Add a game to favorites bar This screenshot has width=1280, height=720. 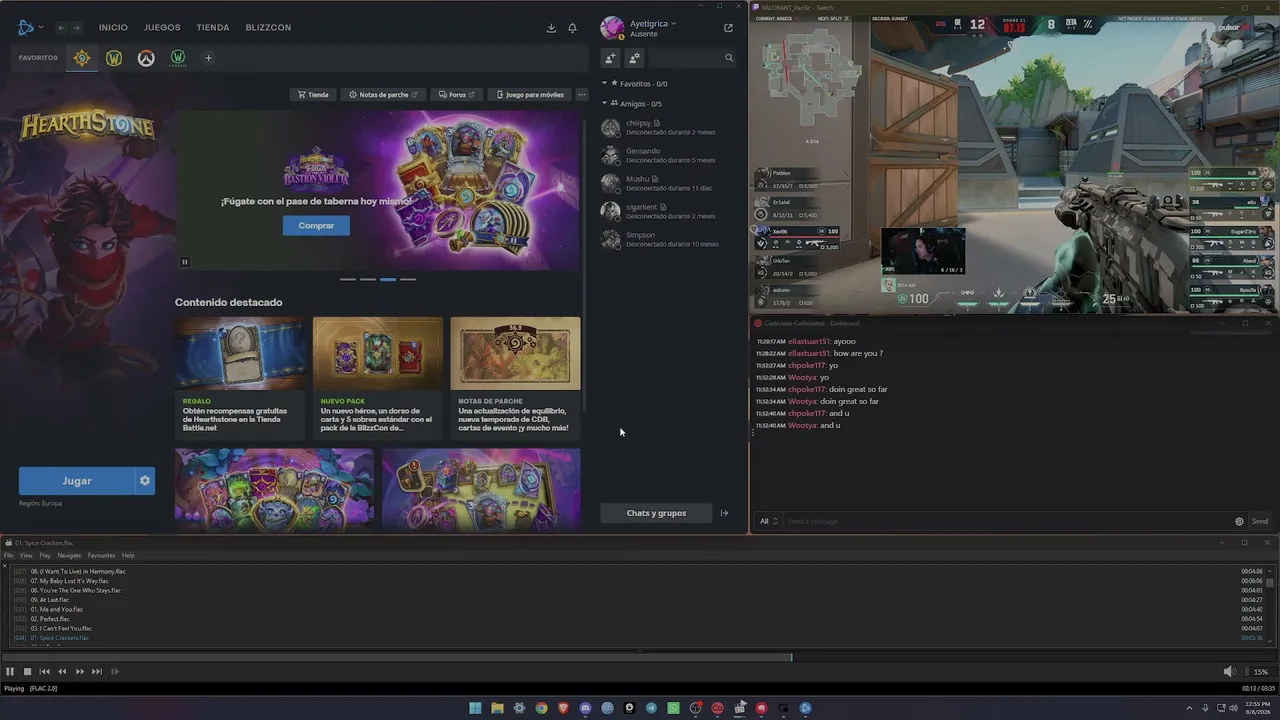point(208,58)
